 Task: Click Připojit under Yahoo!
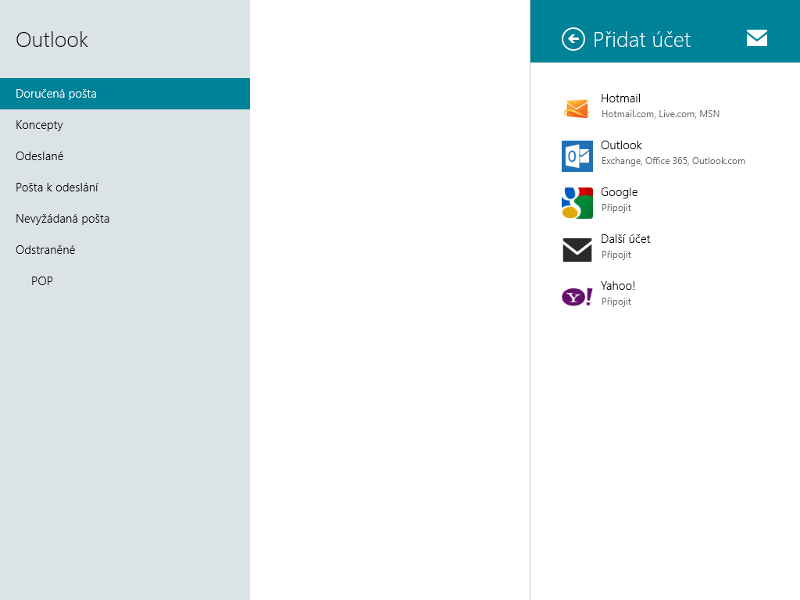pos(616,302)
